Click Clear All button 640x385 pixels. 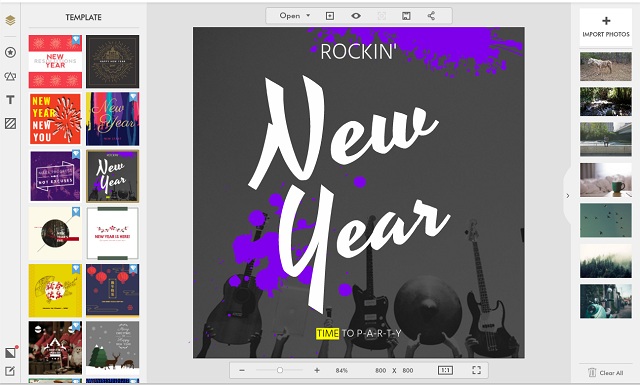pyautogui.click(x=606, y=372)
